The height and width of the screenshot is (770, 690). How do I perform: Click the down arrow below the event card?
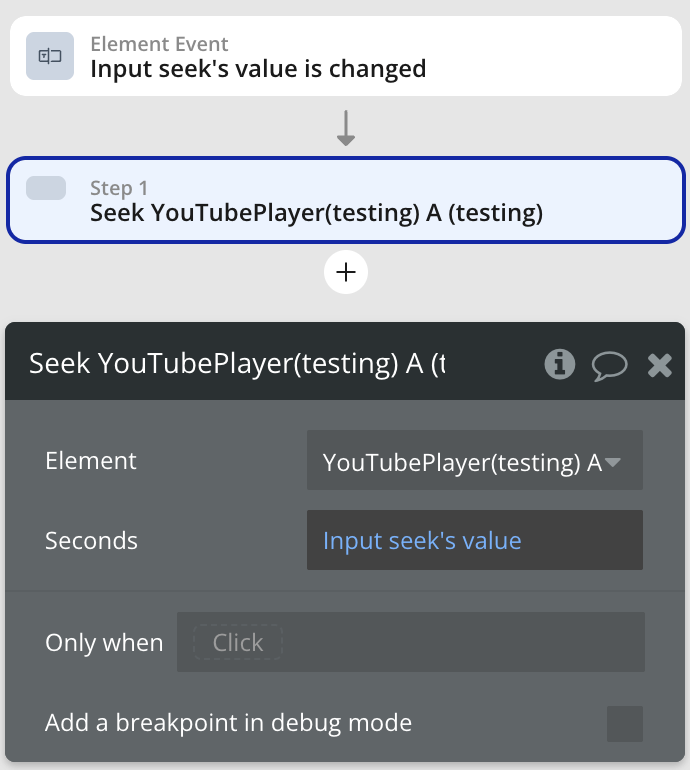[346, 129]
